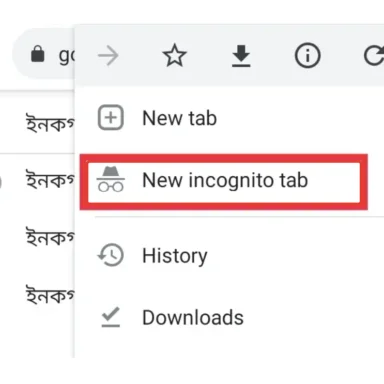Bookmark the page with the star icon
The width and height of the screenshot is (384, 384).
pos(174,56)
